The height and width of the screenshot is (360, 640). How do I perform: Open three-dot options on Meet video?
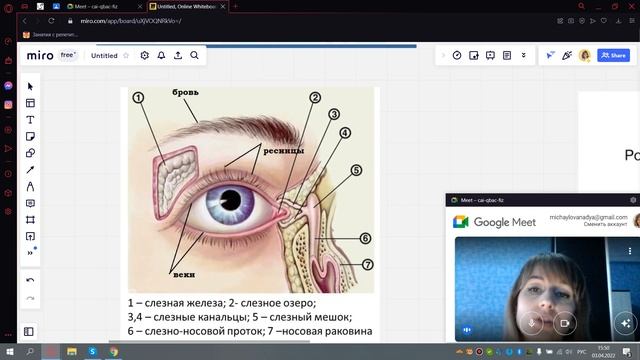[630, 251]
